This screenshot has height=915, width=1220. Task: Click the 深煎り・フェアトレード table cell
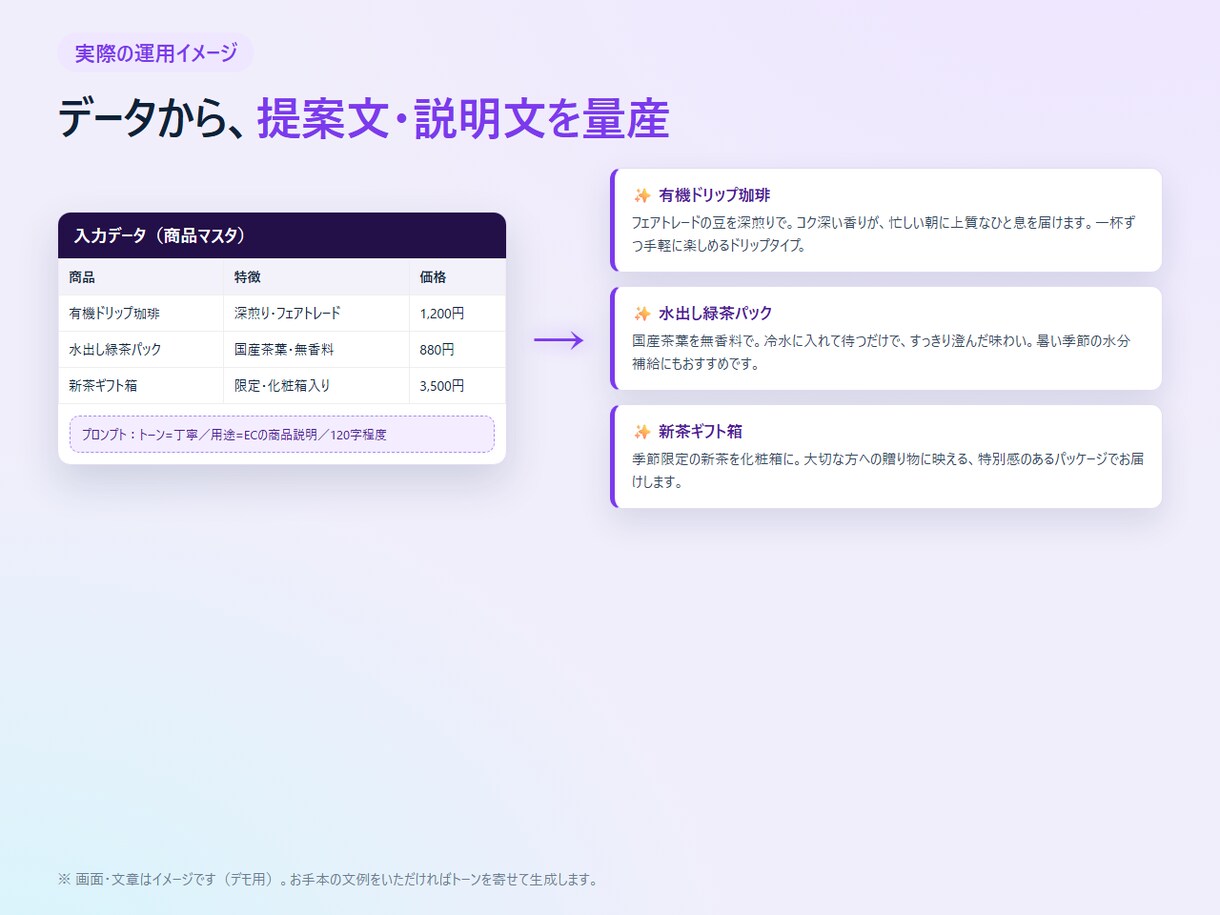point(316,313)
